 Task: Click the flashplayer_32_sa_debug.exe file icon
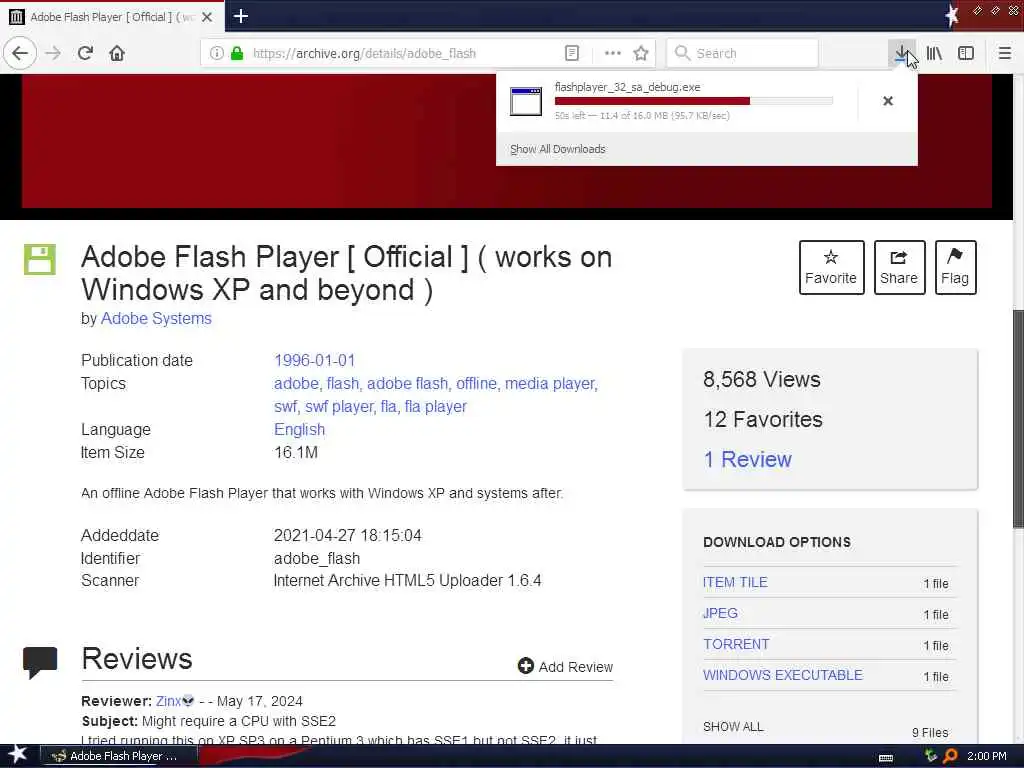coord(526,101)
